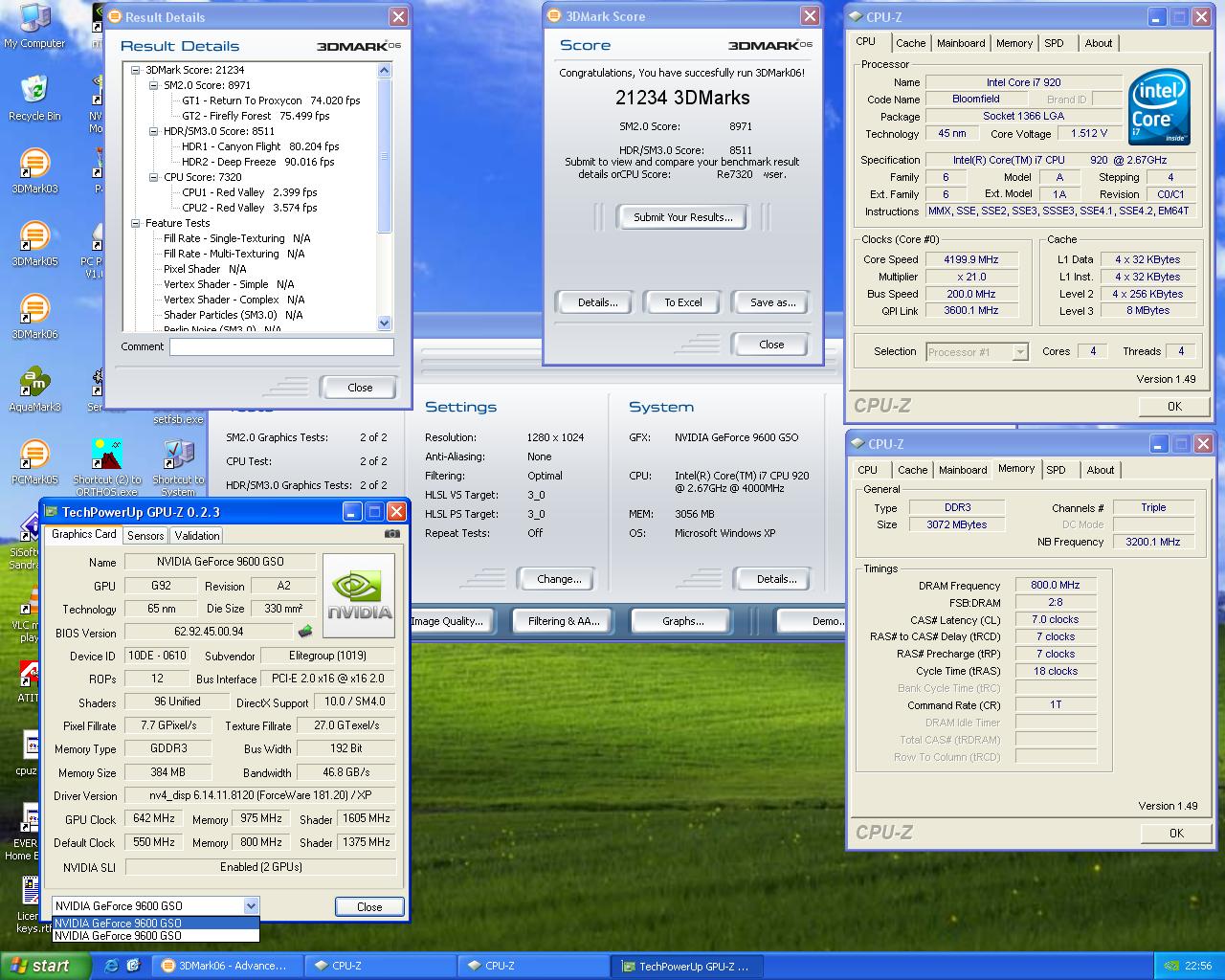Viewport: 1225px width, 980px height.
Task: Click the To Excel button
Action: coord(683,302)
